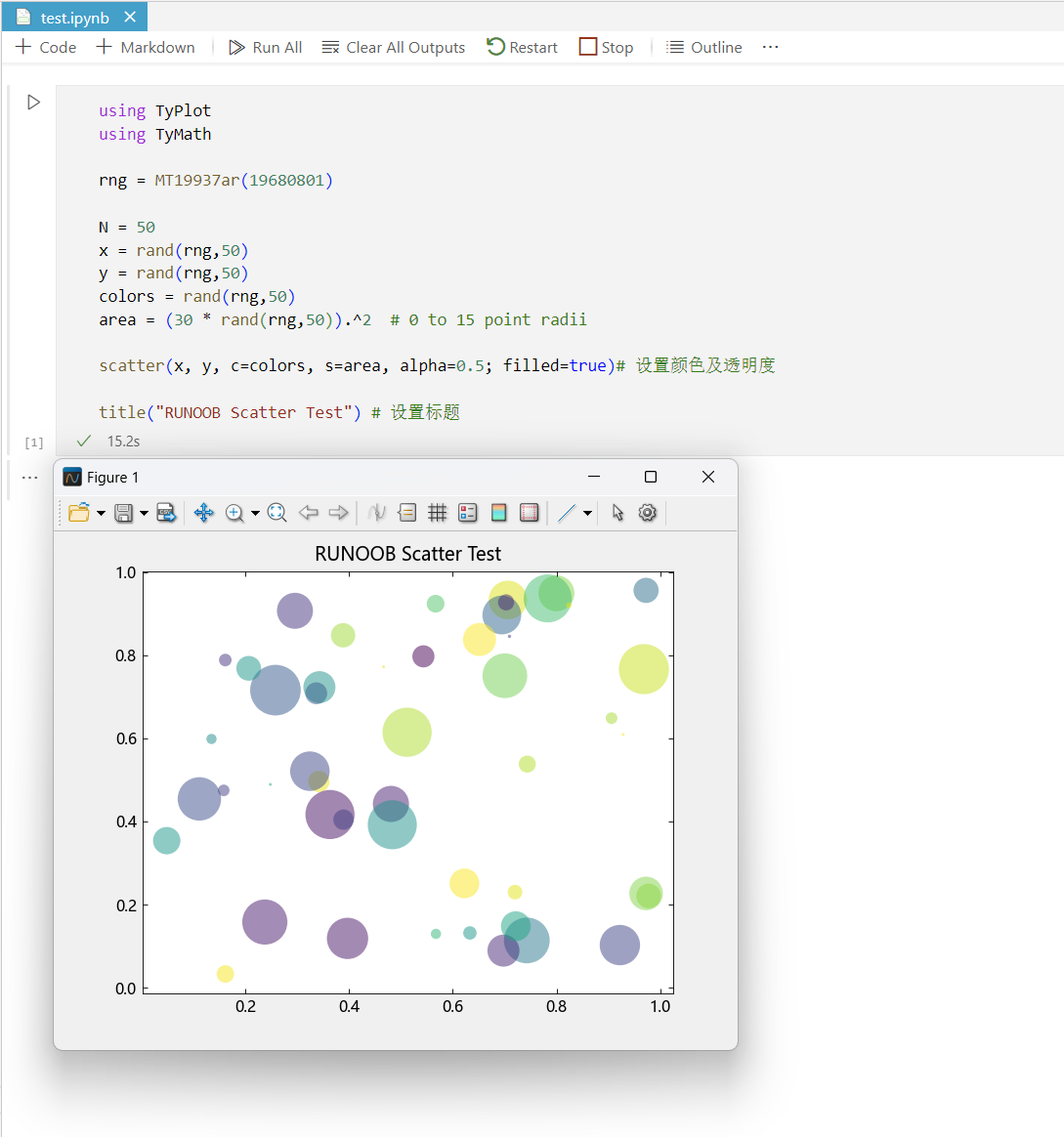This screenshot has width=1064, height=1137.
Task: Select the pointer cursor tool
Action: (617, 513)
